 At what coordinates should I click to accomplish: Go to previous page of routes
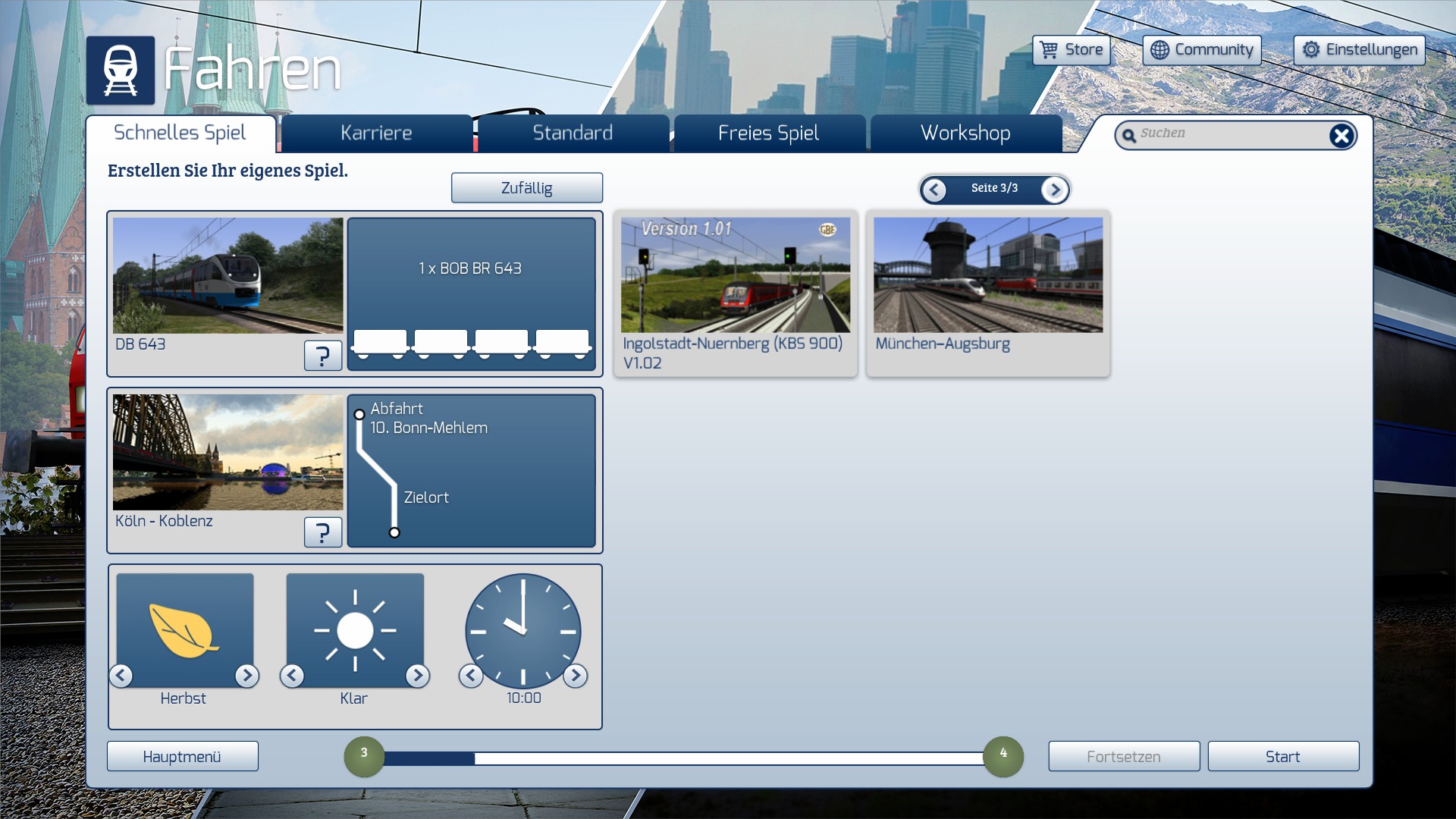(934, 190)
